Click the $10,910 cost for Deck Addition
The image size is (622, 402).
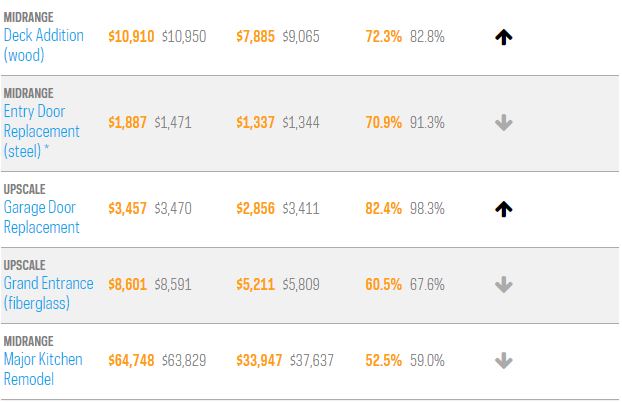click(130, 36)
